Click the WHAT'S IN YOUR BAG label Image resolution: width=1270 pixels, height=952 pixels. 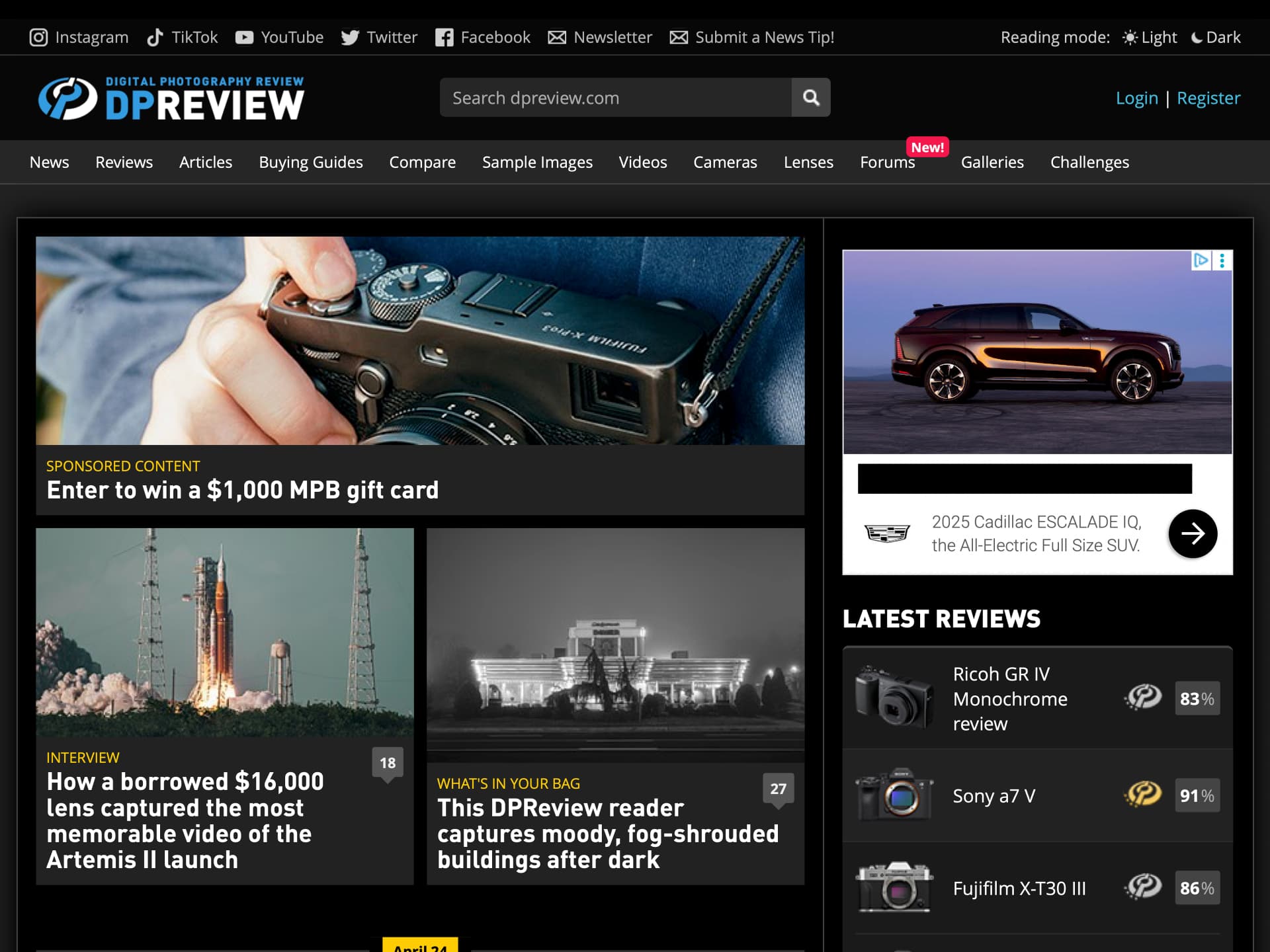[x=508, y=783]
